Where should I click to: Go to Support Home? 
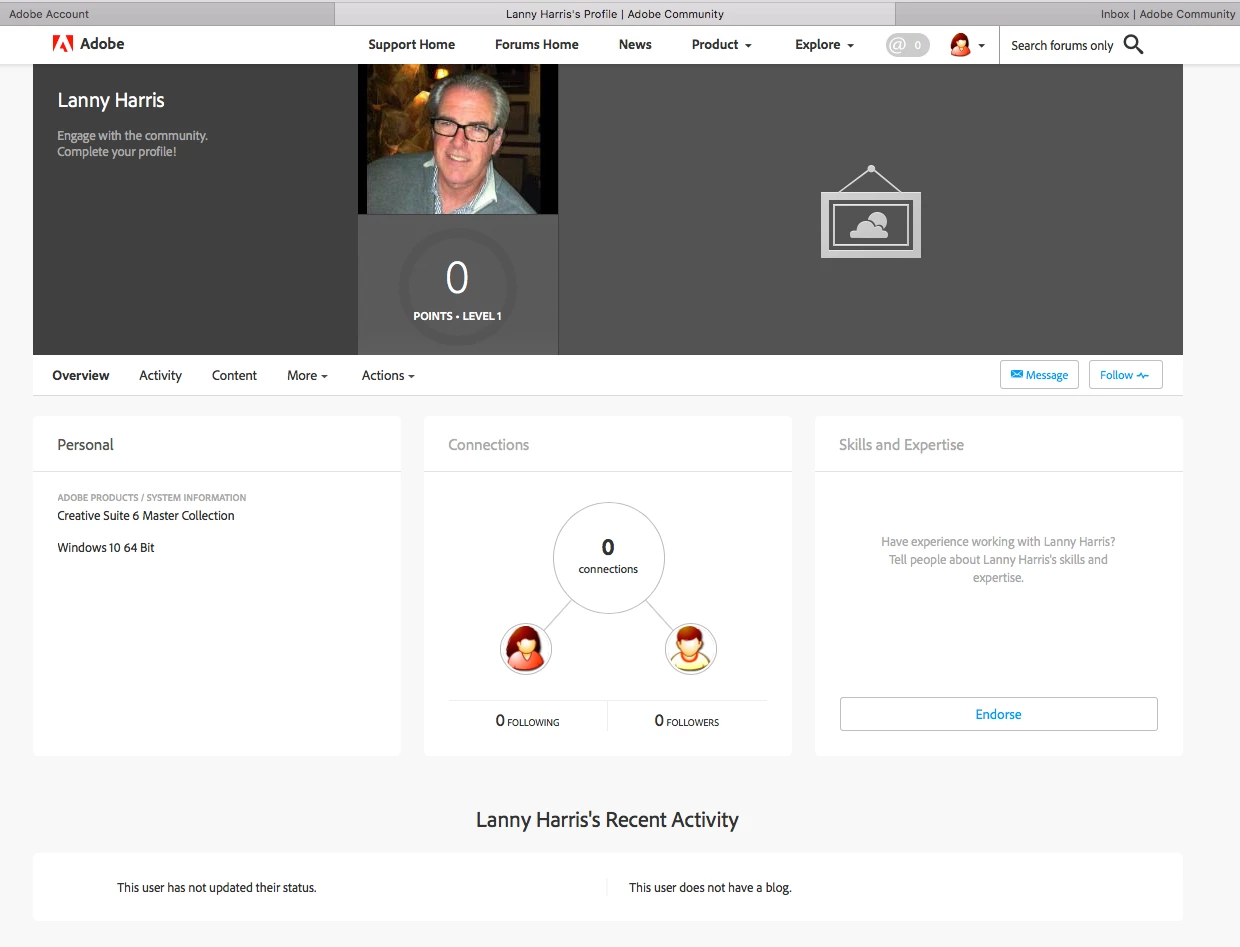click(411, 45)
